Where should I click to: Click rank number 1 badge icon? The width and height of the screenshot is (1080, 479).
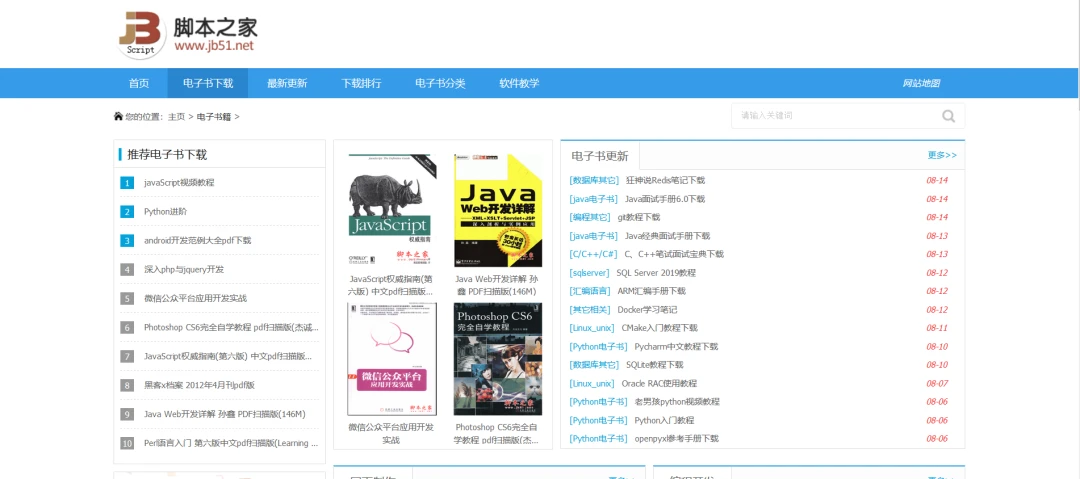click(x=127, y=183)
